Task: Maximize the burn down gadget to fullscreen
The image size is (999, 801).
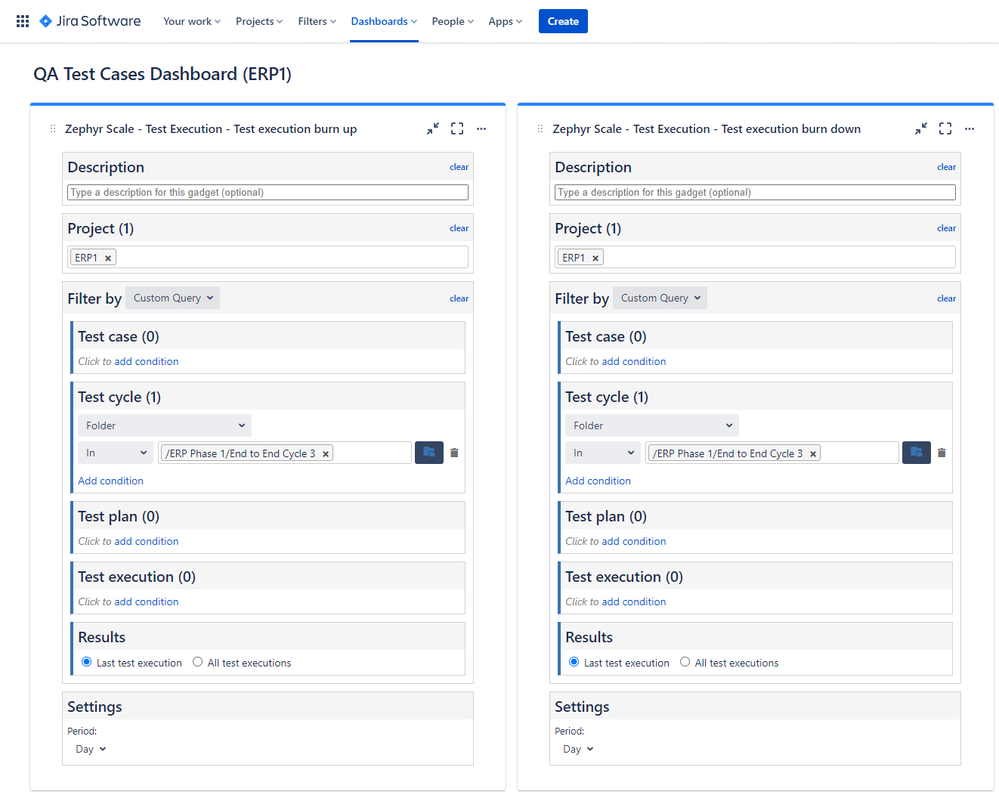Action: click(x=945, y=129)
